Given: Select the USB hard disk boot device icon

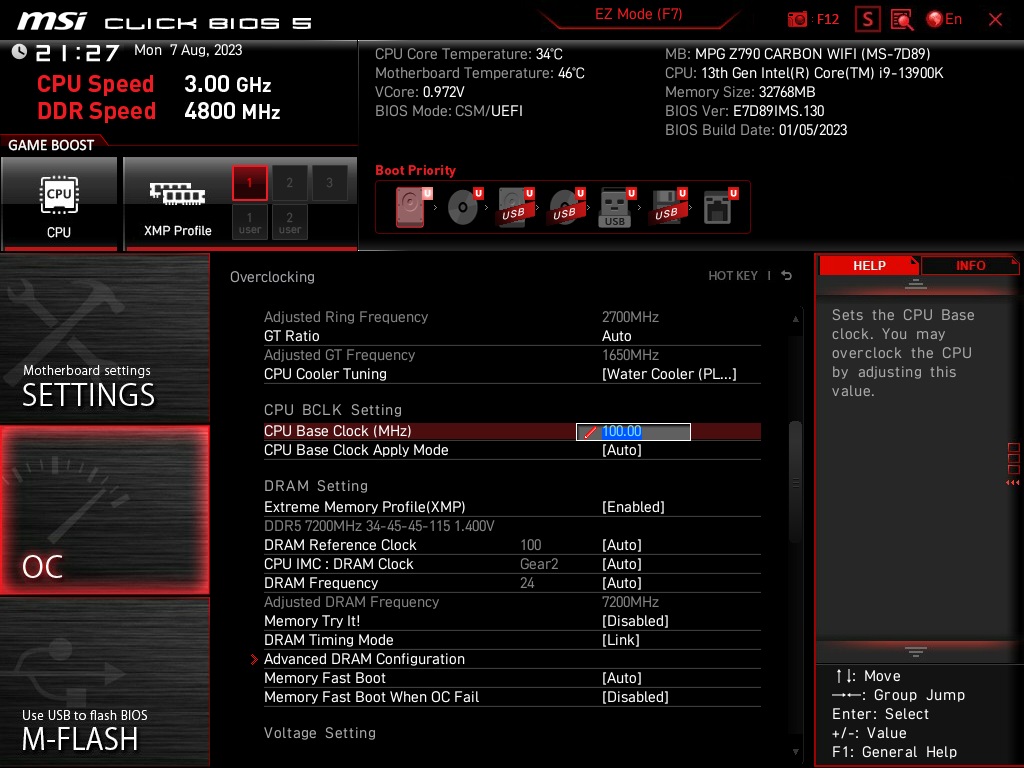Looking at the screenshot, I should point(516,207).
